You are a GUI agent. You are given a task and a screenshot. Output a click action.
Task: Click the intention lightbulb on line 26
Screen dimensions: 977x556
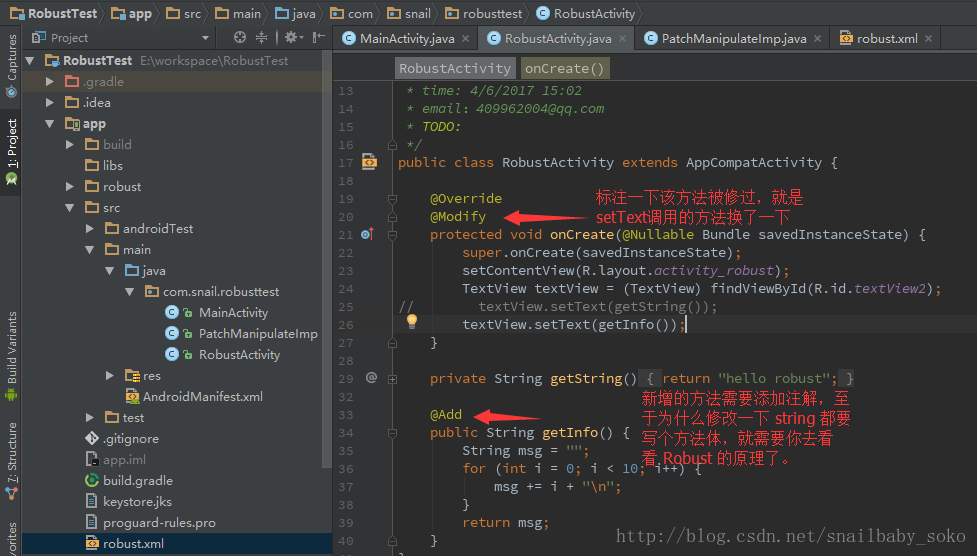(412, 321)
